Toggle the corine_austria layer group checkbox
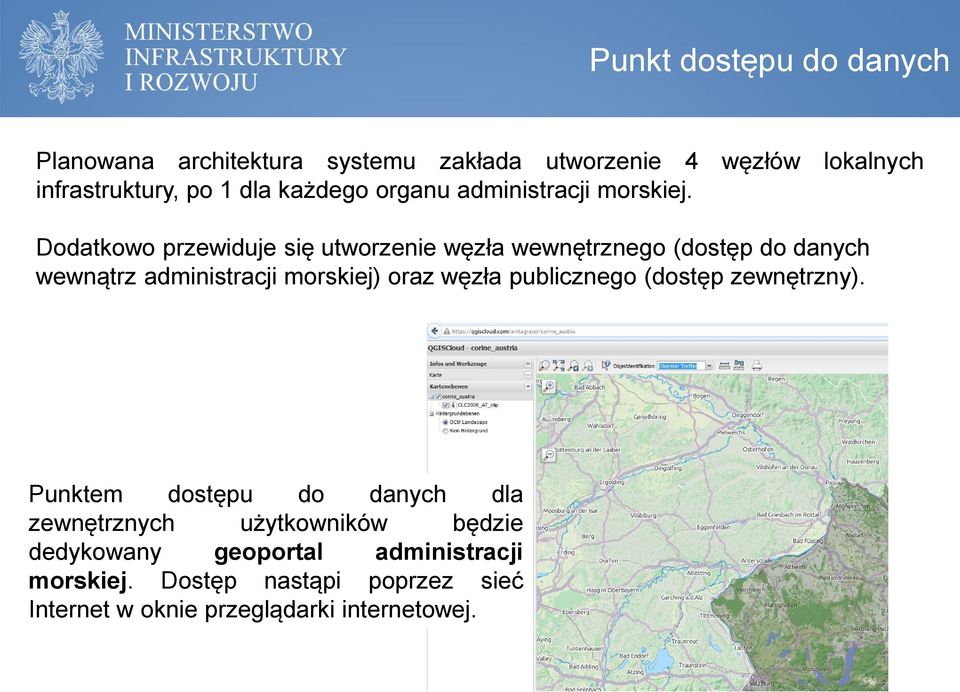The image size is (960, 692). coord(438,397)
